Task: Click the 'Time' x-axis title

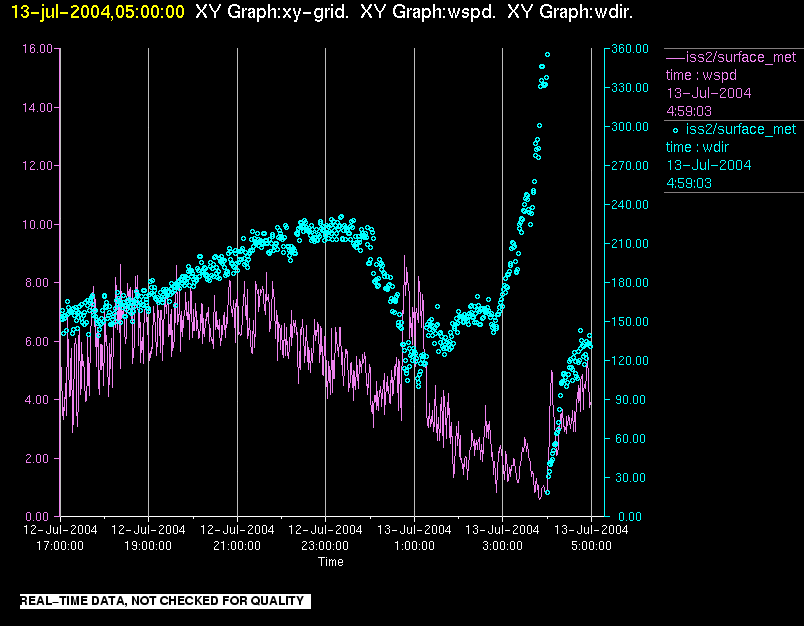Action: pyautogui.click(x=331, y=562)
